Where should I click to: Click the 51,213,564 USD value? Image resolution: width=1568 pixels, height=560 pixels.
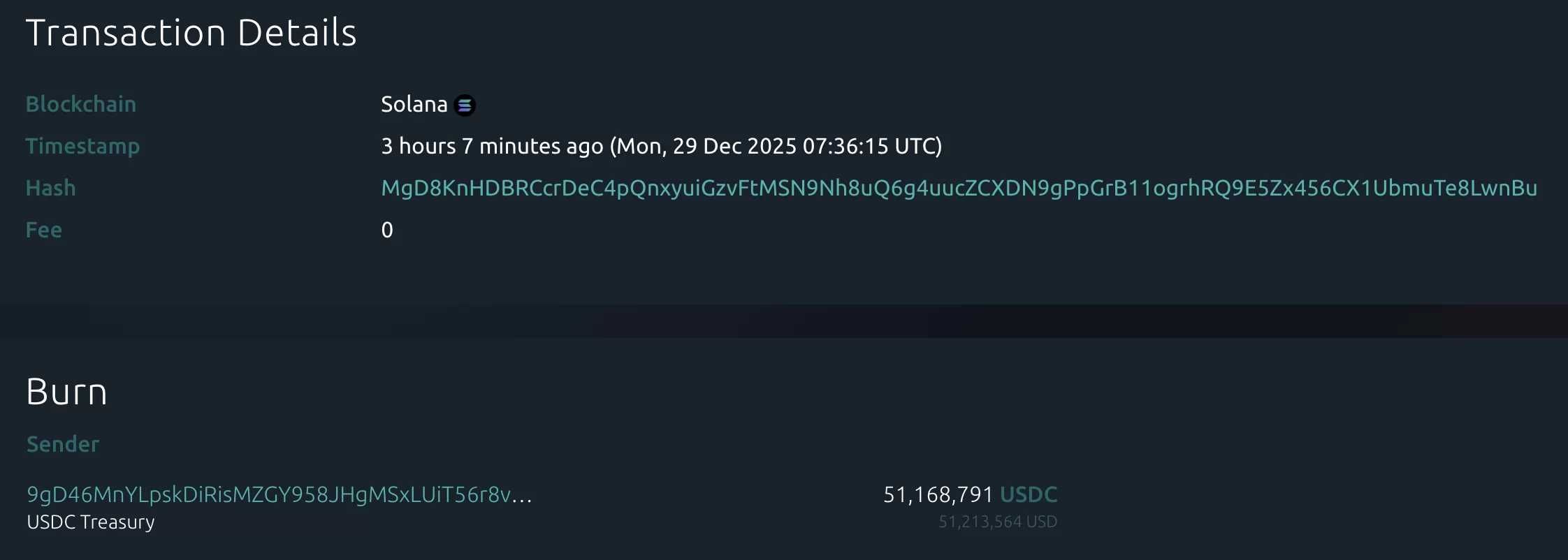[997, 522]
